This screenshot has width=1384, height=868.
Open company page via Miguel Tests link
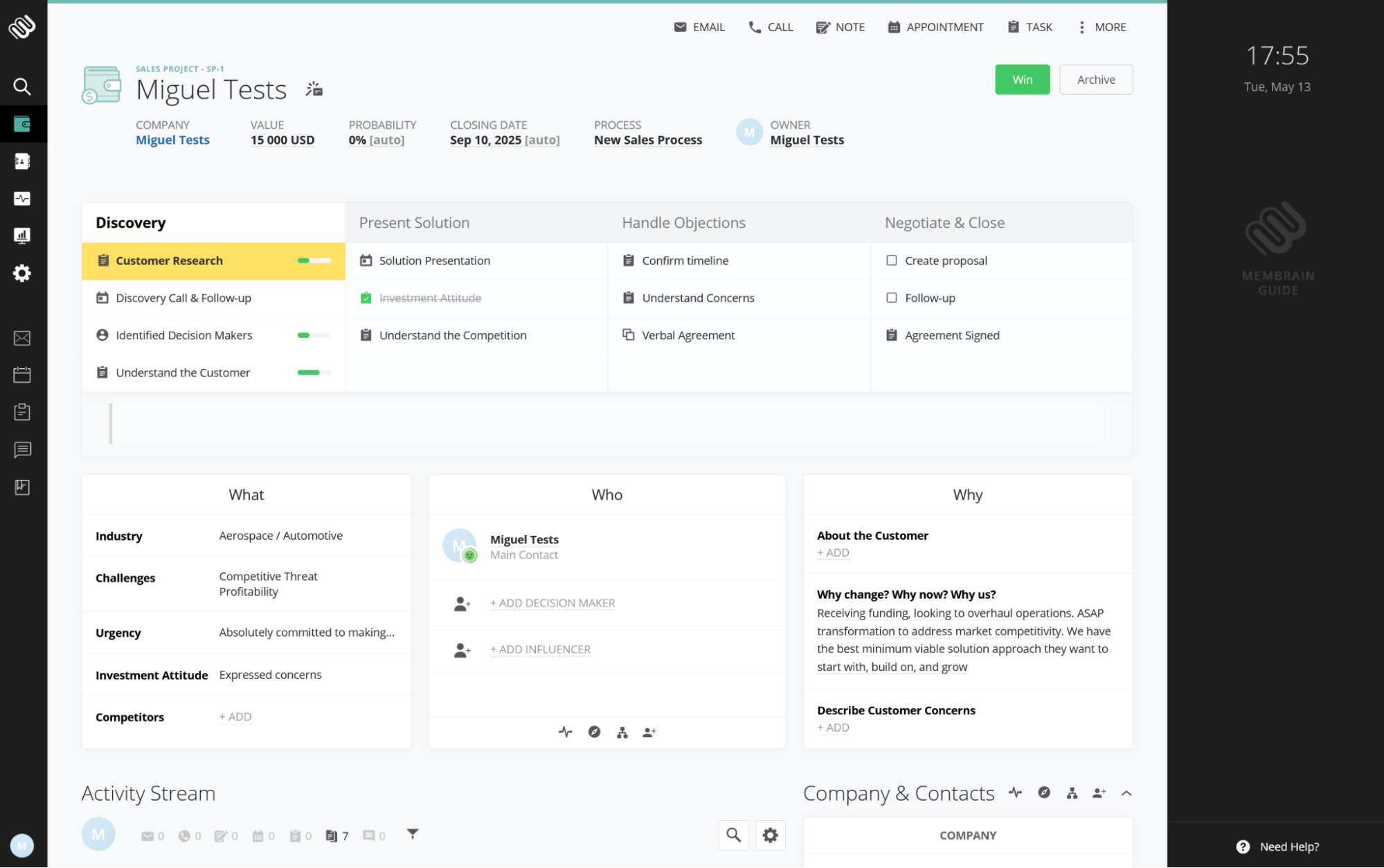(x=172, y=140)
